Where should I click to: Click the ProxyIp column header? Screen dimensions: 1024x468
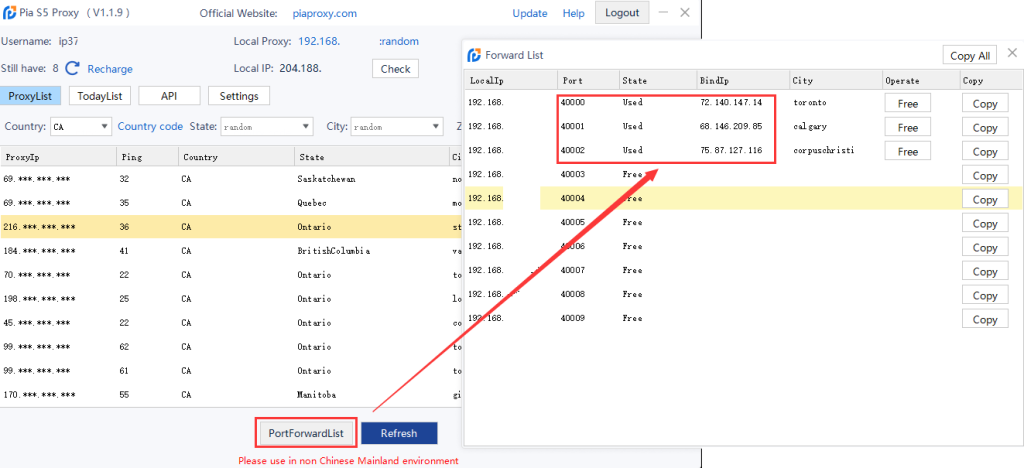pyautogui.click(x=58, y=157)
